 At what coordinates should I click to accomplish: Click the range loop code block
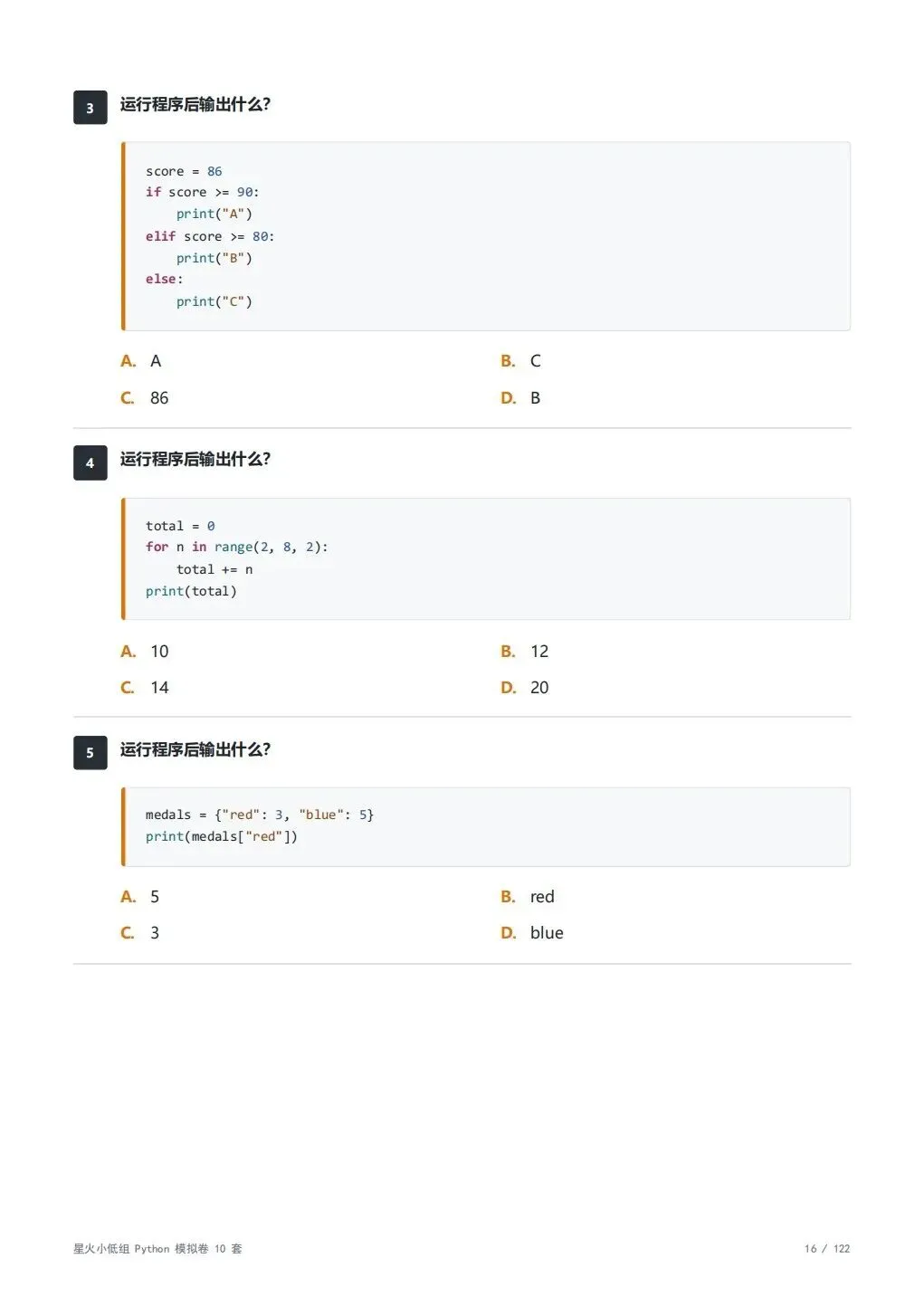(x=486, y=558)
